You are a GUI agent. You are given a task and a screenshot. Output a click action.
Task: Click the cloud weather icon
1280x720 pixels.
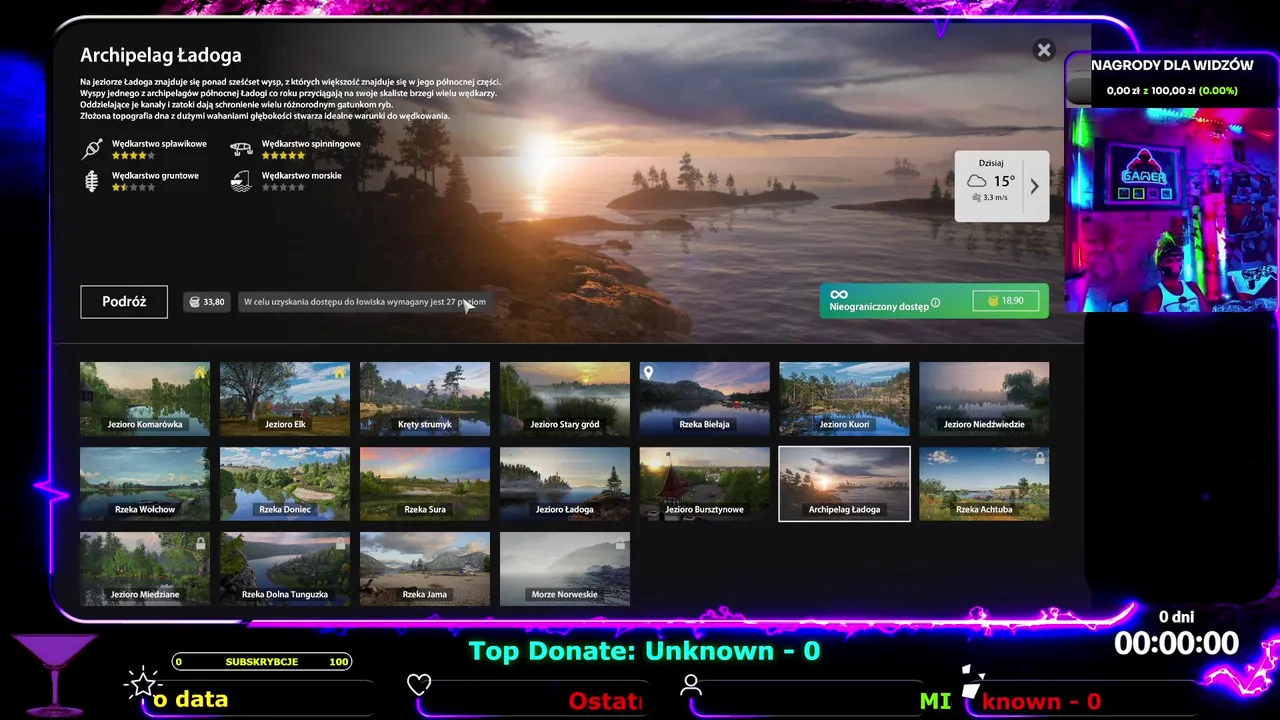click(976, 181)
